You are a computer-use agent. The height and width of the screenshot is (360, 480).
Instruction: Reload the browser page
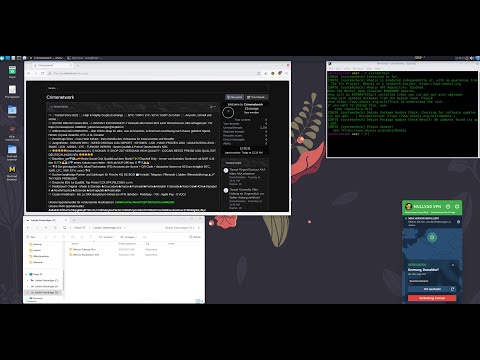click(42, 73)
